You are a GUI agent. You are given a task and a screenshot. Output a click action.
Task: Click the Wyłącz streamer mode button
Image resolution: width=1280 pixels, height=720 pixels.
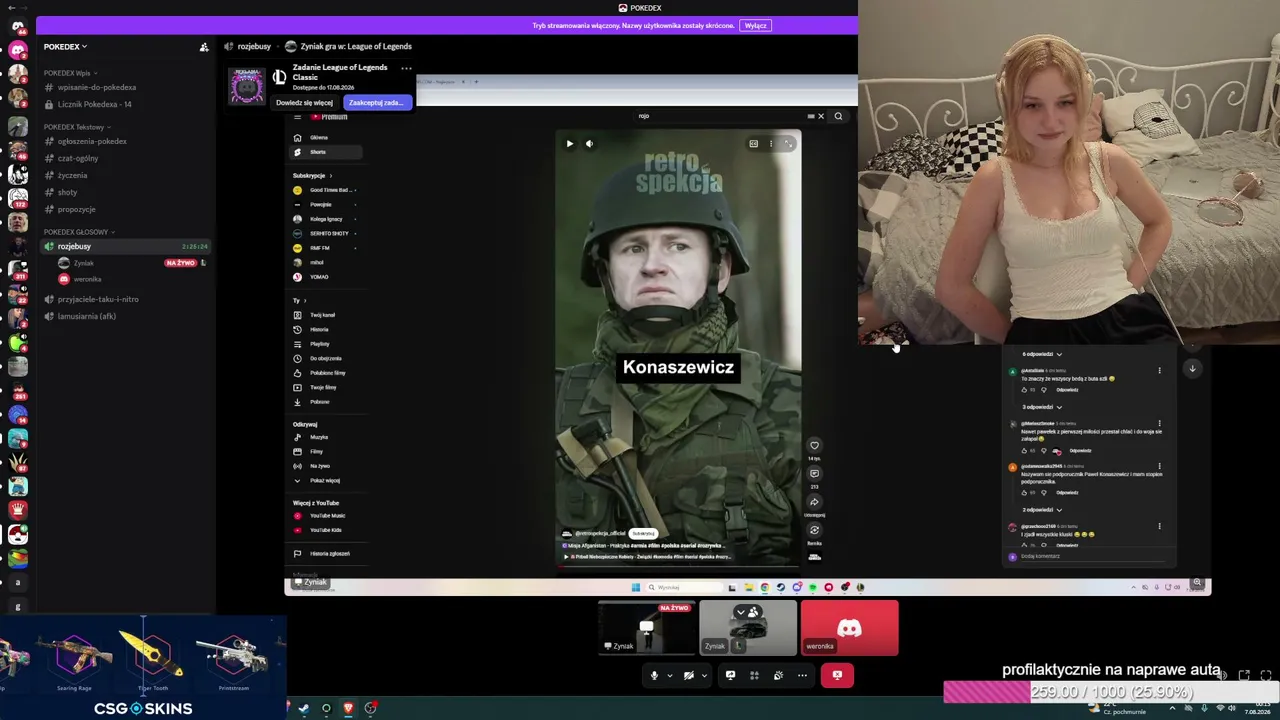[x=755, y=26]
